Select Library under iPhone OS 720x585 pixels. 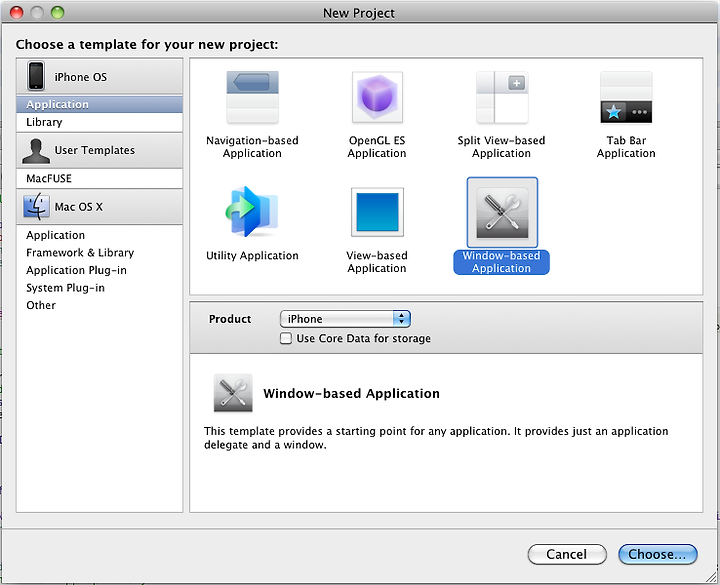[x=99, y=122]
